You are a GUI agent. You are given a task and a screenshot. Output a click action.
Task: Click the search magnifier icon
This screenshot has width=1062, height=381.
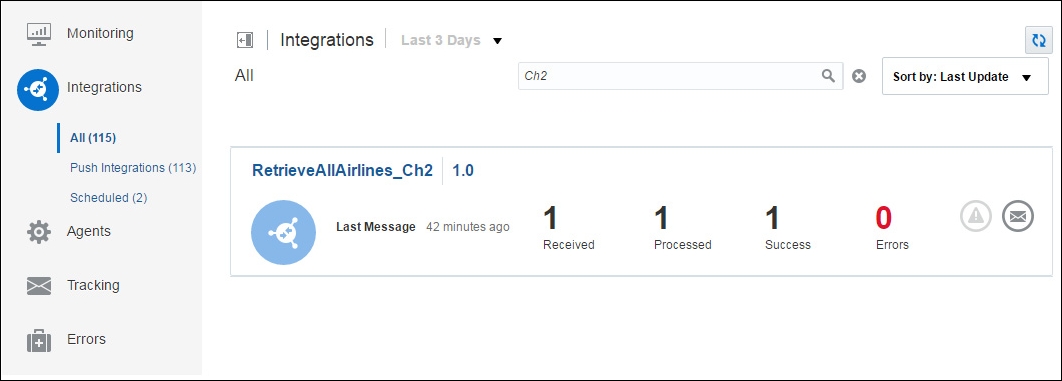click(828, 76)
